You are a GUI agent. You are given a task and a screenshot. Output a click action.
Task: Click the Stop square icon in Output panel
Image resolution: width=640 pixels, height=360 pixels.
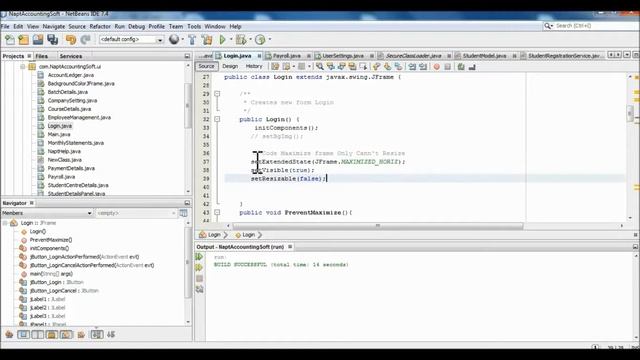click(199, 278)
